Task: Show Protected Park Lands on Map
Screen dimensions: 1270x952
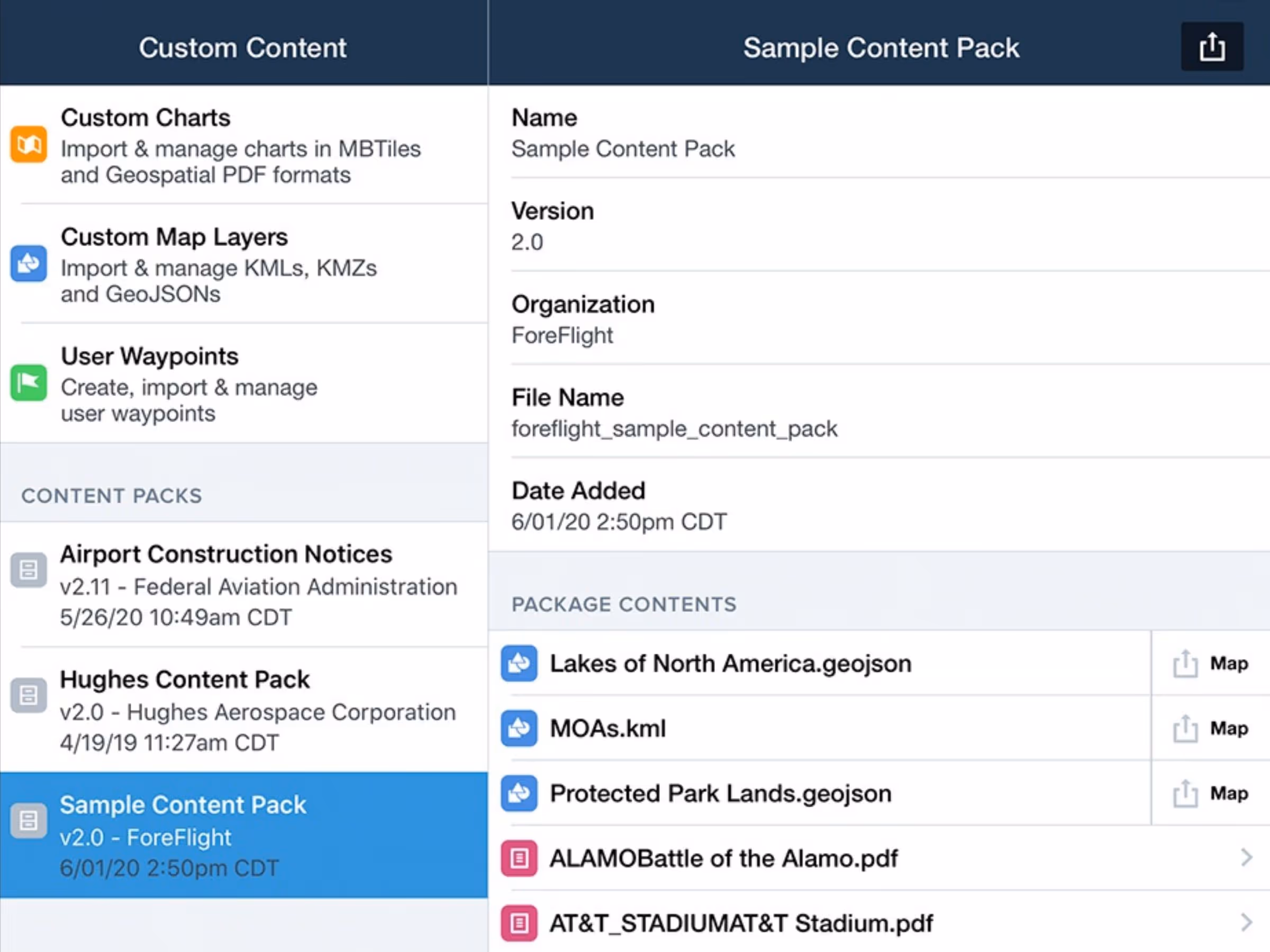Action: tap(1229, 794)
